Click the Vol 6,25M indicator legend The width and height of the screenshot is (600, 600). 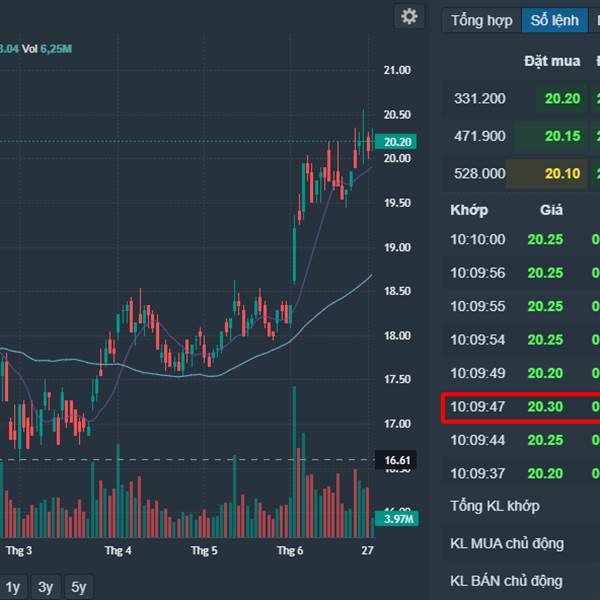[x=47, y=49]
